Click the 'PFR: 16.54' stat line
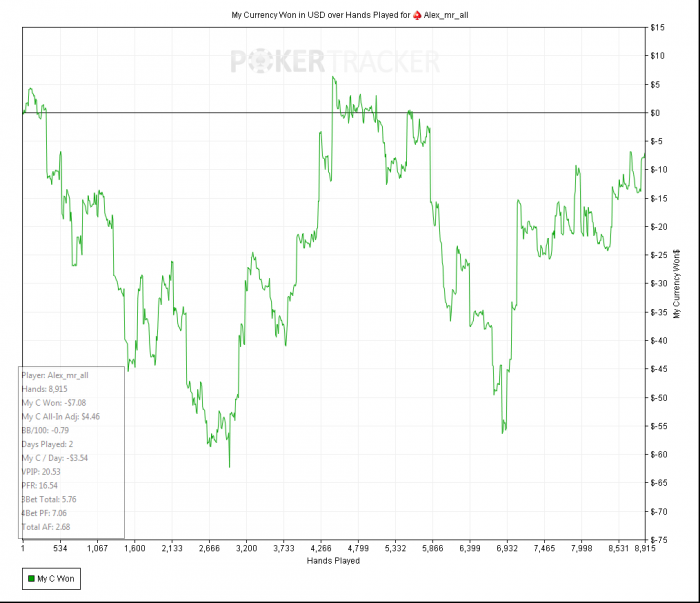Image resolution: width=700 pixels, height=603 pixels. (39, 486)
